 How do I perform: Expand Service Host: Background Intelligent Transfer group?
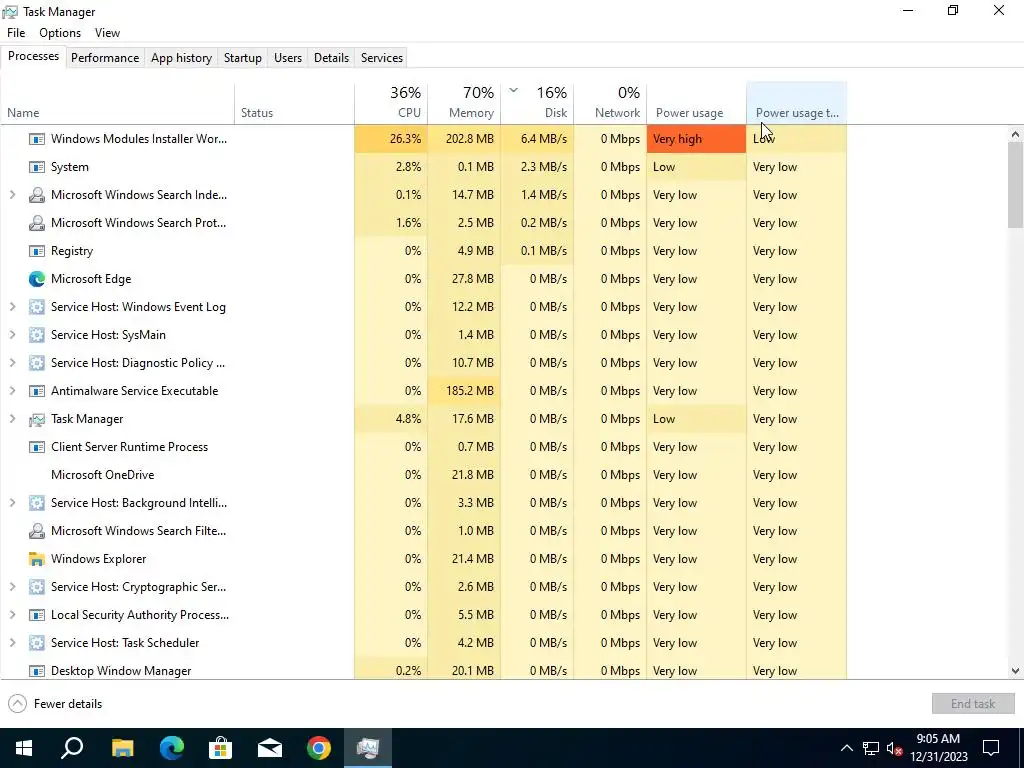pyautogui.click(x=12, y=503)
